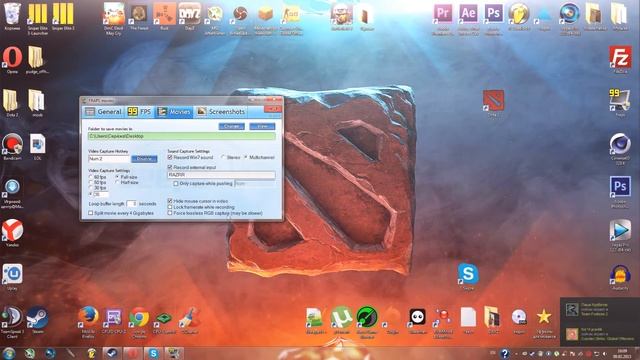
Task: Launch the DmC Devil May Cry shortcut
Action: pos(114,18)
